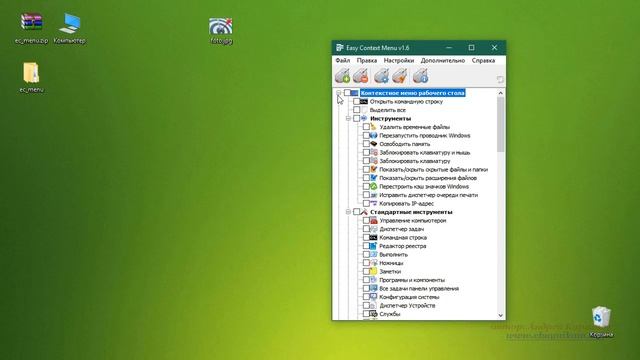The image size is (640, 360).
Task: Maximize the Easy Context Menu window
Action: click(471, 48)
